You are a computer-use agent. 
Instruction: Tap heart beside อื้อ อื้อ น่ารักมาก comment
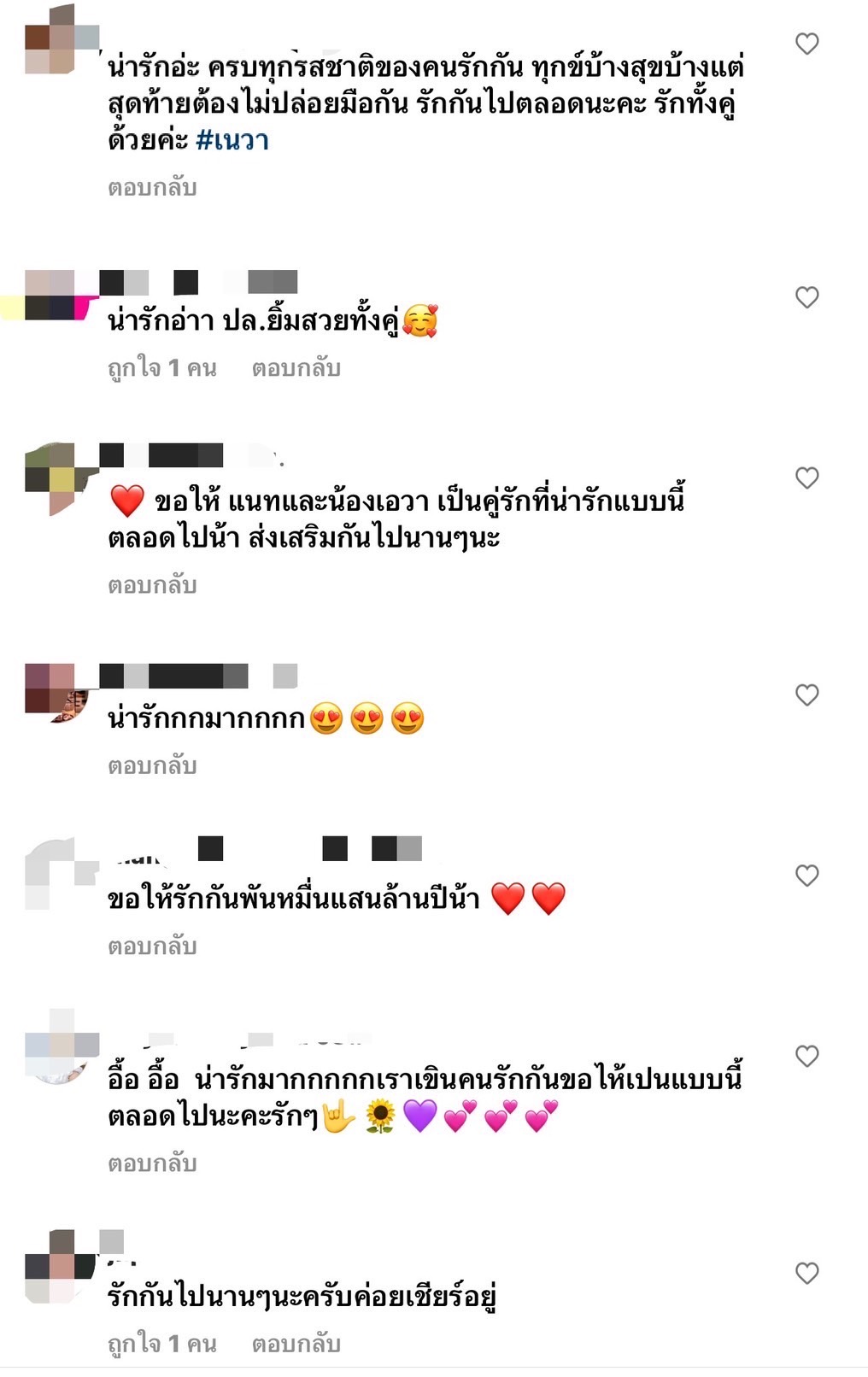click(807, 1056)
